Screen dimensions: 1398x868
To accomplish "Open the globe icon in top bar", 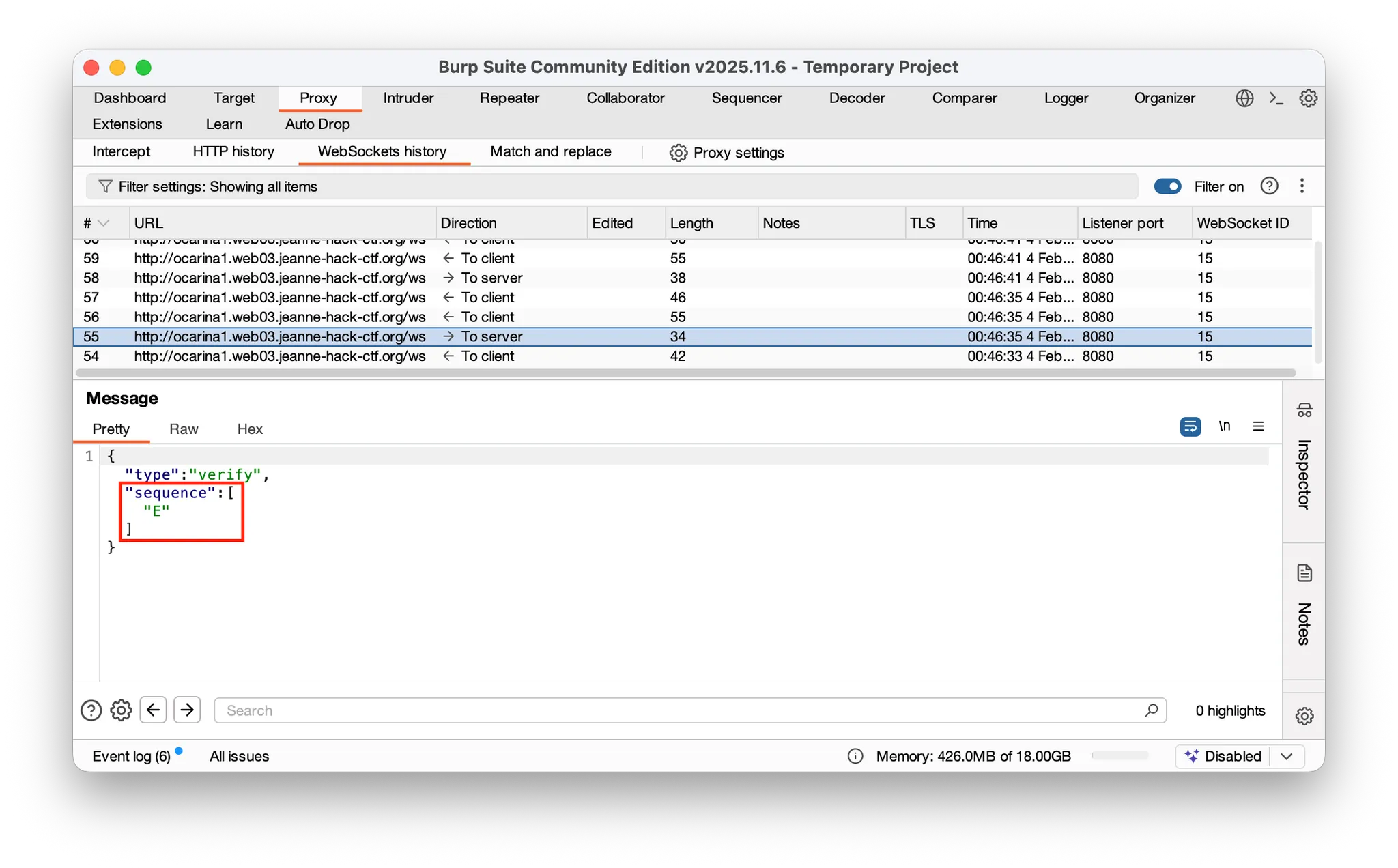I will 1244,98.
